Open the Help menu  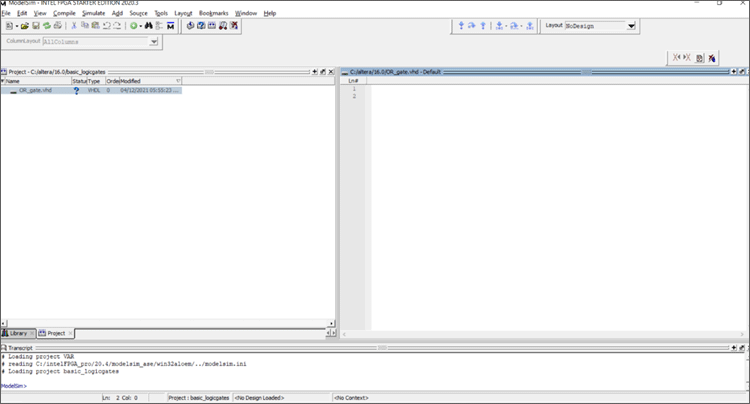(270, 13)
